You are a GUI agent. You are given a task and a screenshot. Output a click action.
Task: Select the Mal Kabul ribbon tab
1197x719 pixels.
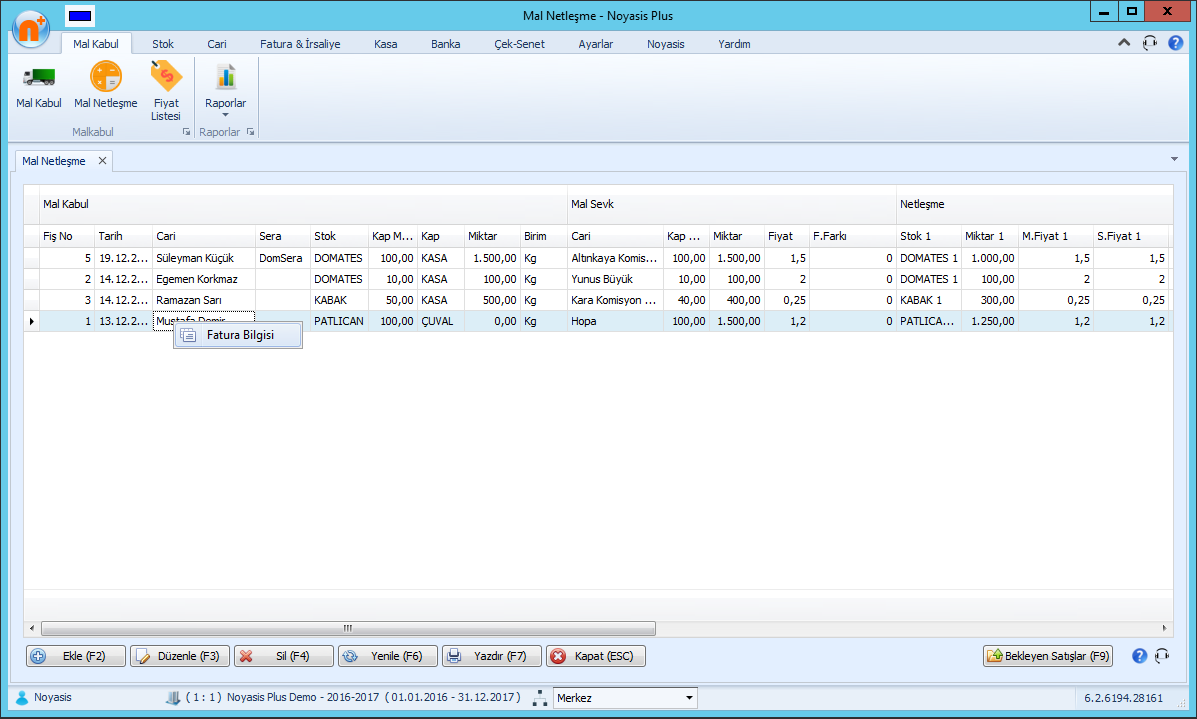(x=96, y=44)
